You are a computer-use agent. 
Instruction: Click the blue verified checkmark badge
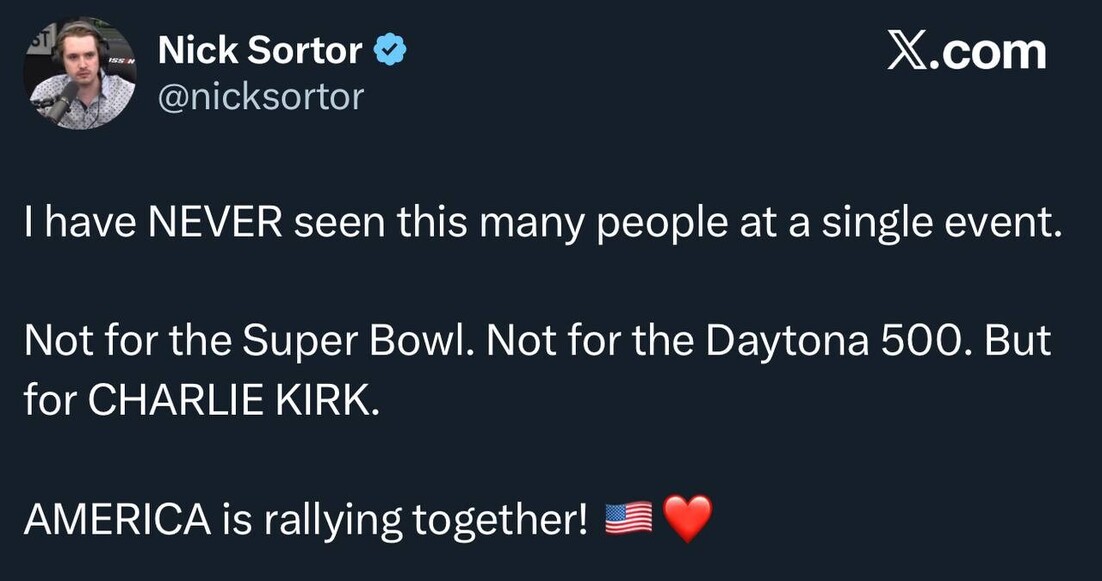(390, 50)
